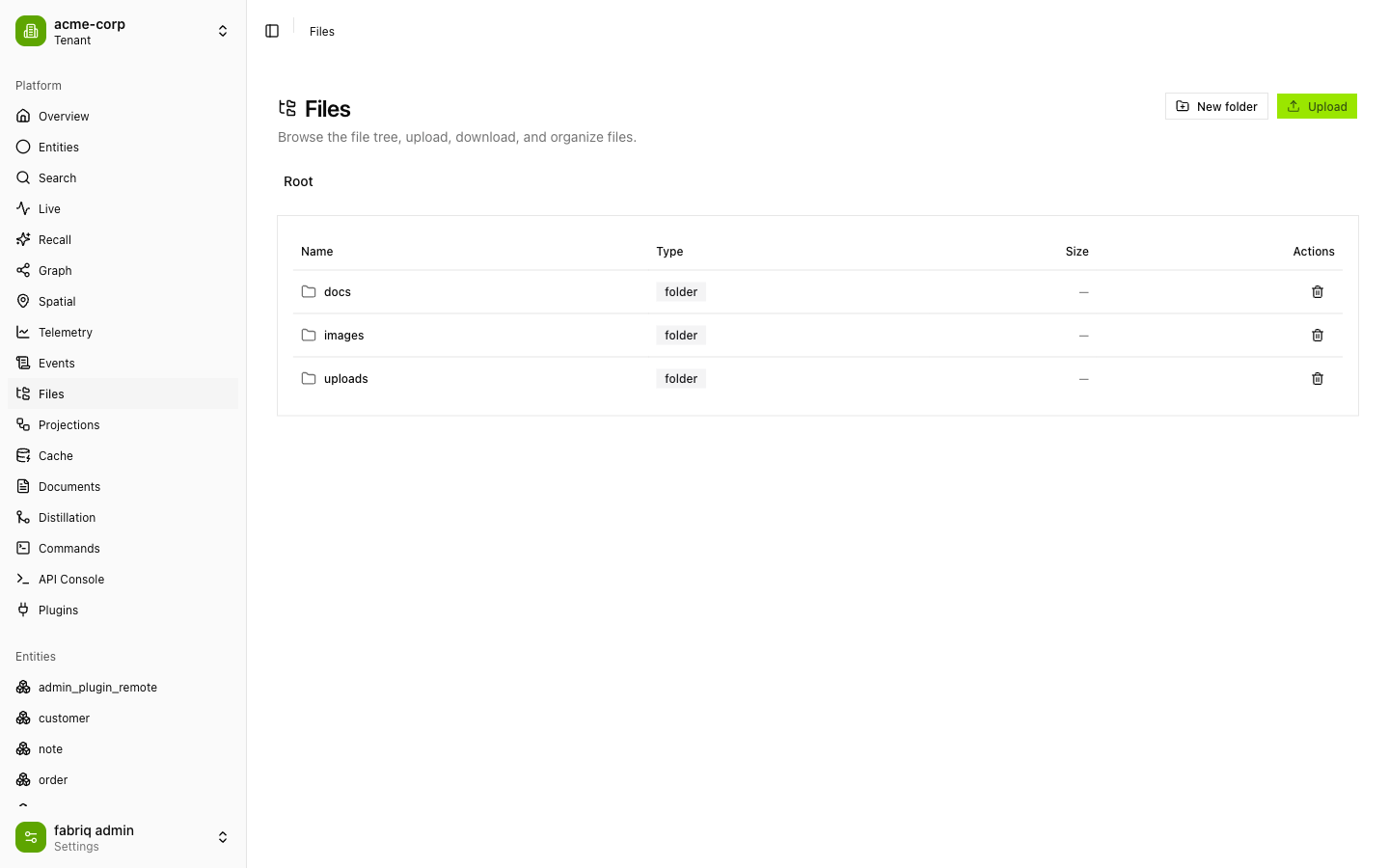Click the Recall sparkle icon
1389x868 pixels.
coord(23,239)
